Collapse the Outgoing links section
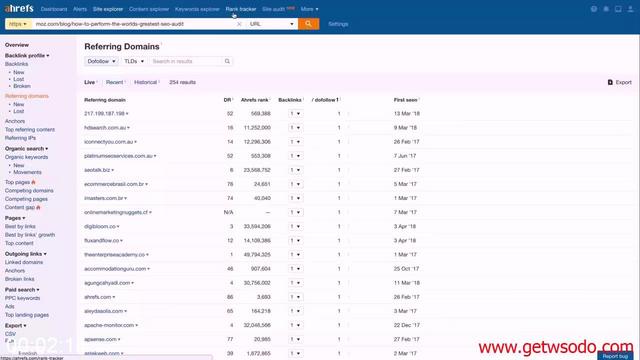This screenshot has height=360, width=640. coord(26,254)
